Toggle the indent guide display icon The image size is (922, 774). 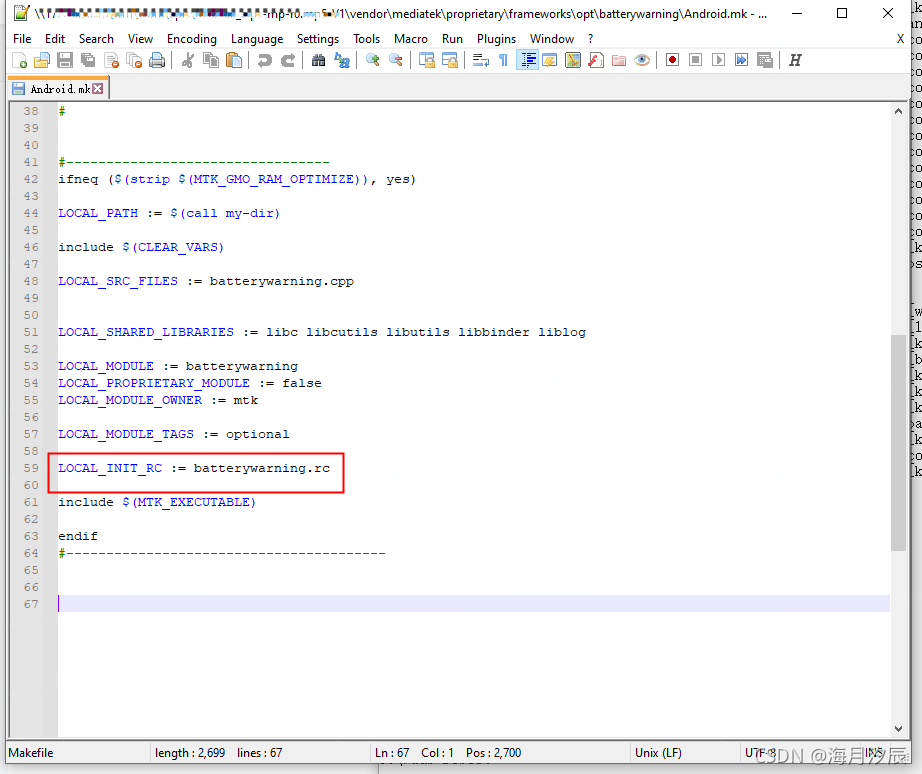click(x=528, y=60)
